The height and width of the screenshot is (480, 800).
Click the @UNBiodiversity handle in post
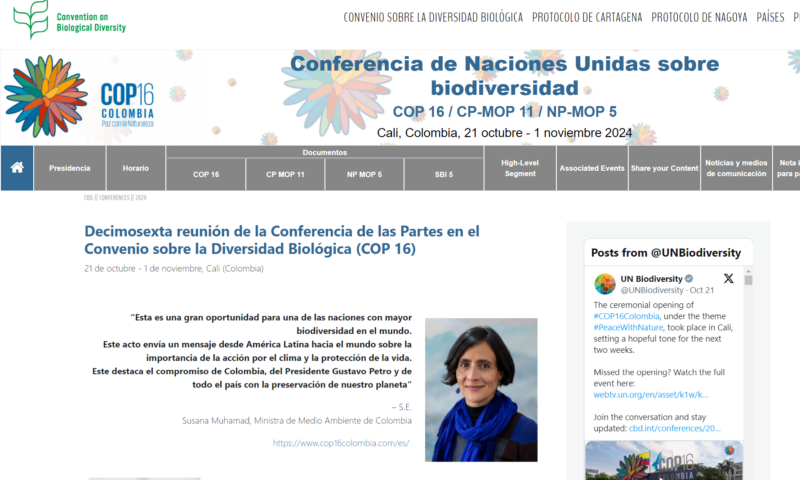pos(652,290)
